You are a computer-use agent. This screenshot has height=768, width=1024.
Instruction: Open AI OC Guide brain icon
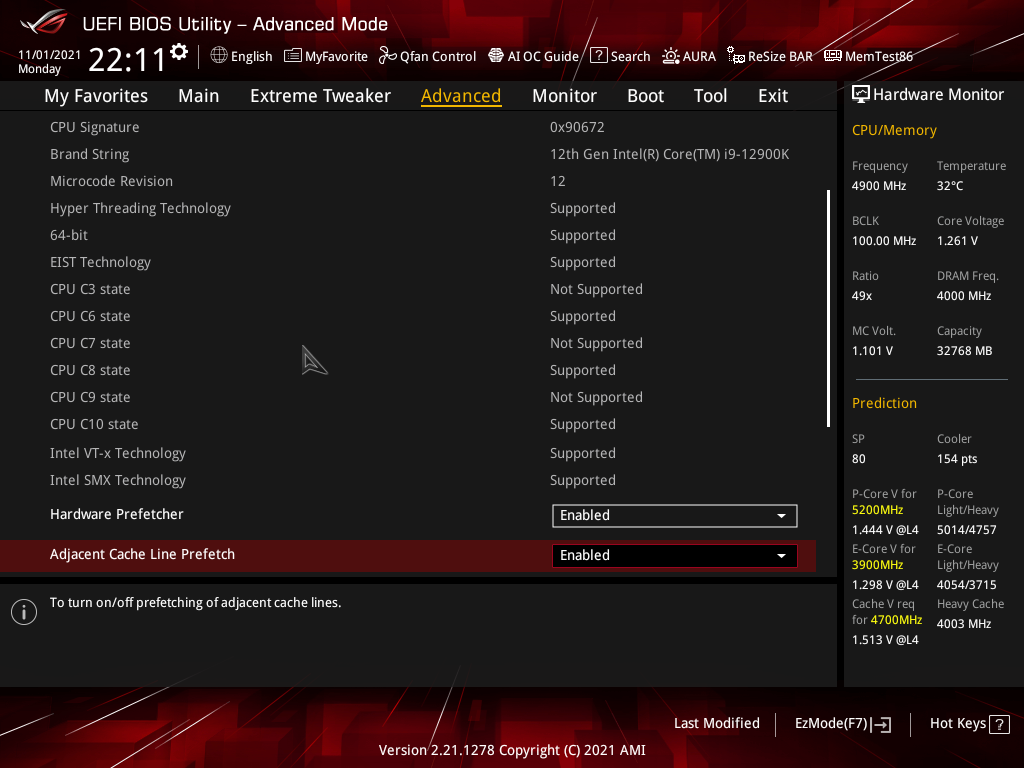coord(496,56)
